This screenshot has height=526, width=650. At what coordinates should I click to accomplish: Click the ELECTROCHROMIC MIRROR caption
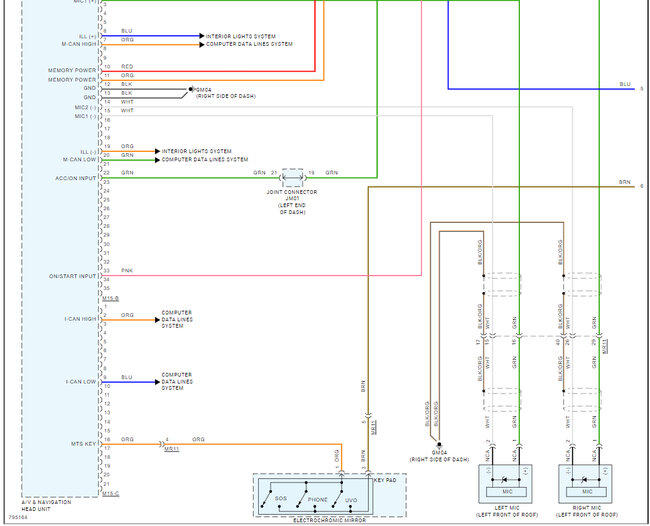click(x=330, y=520)
